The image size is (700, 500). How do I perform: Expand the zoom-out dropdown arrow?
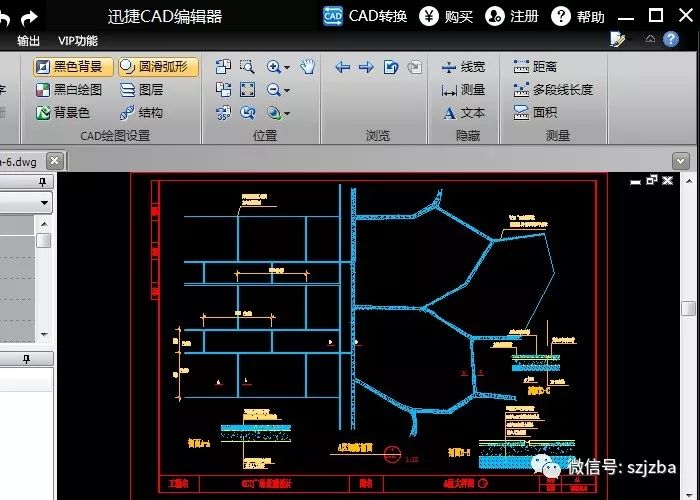coord(287,91)
